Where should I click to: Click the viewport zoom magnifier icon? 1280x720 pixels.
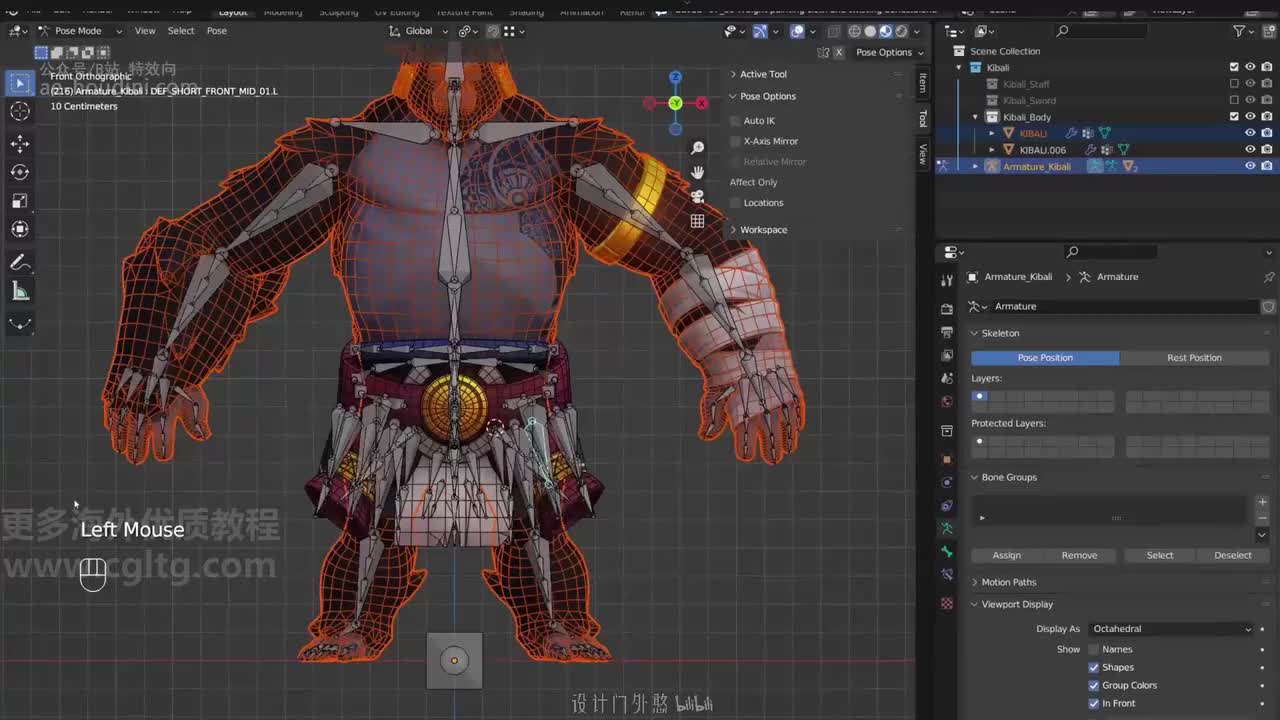pyautogui.click(x=697, y=148)
